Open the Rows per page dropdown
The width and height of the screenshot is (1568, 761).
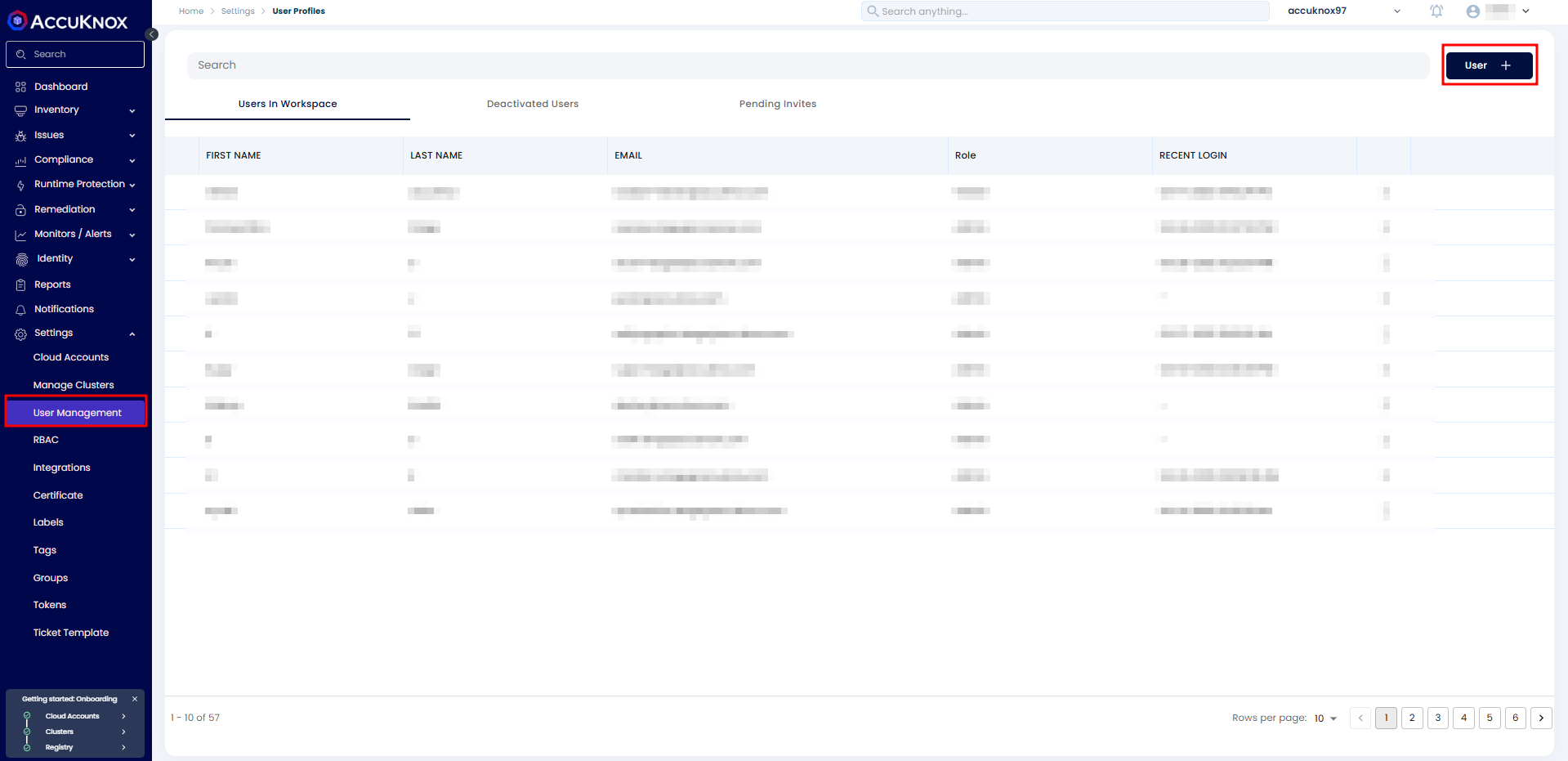coord(1325,718)
